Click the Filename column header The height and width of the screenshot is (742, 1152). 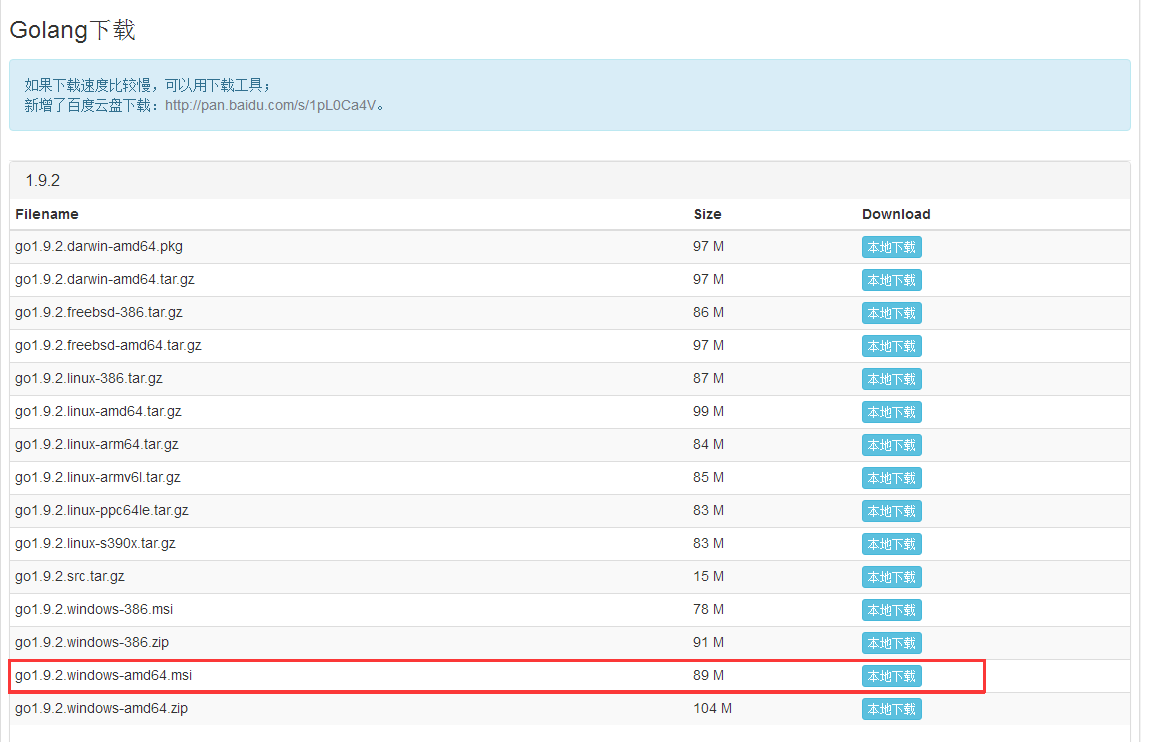pos(47,215)
